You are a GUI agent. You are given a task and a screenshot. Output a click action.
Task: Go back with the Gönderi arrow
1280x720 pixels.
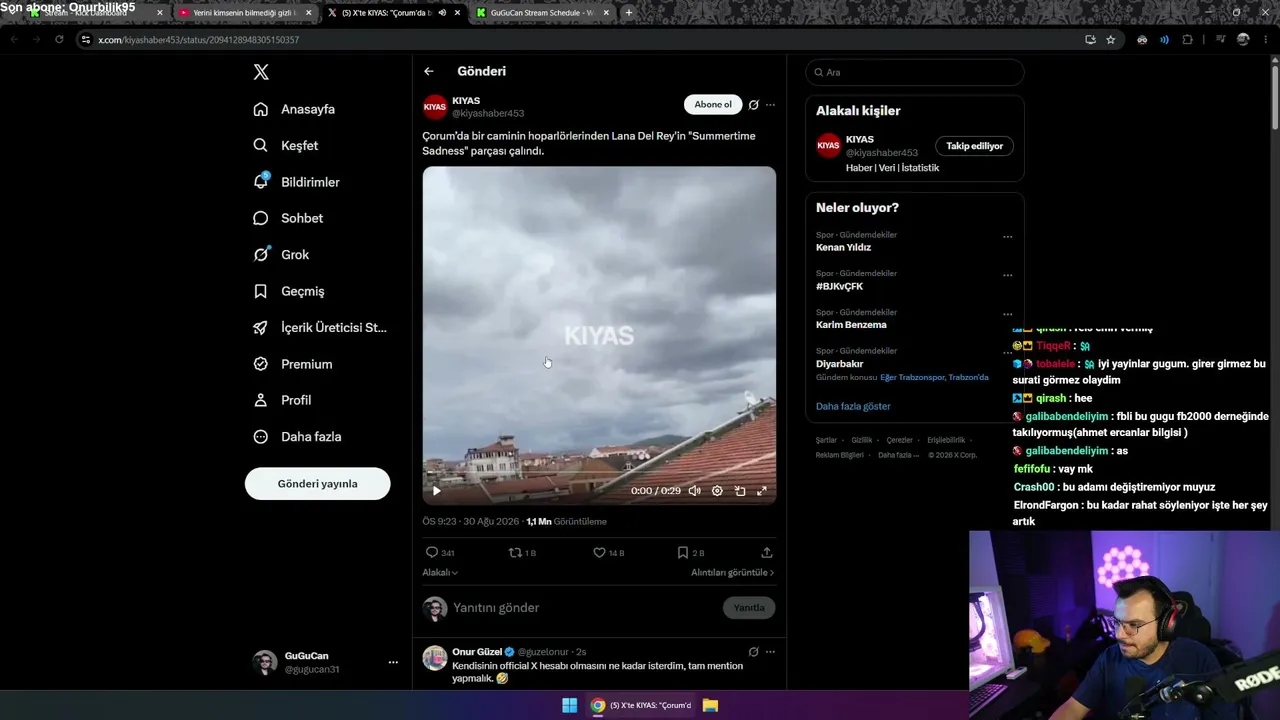(x=429, y=71)
